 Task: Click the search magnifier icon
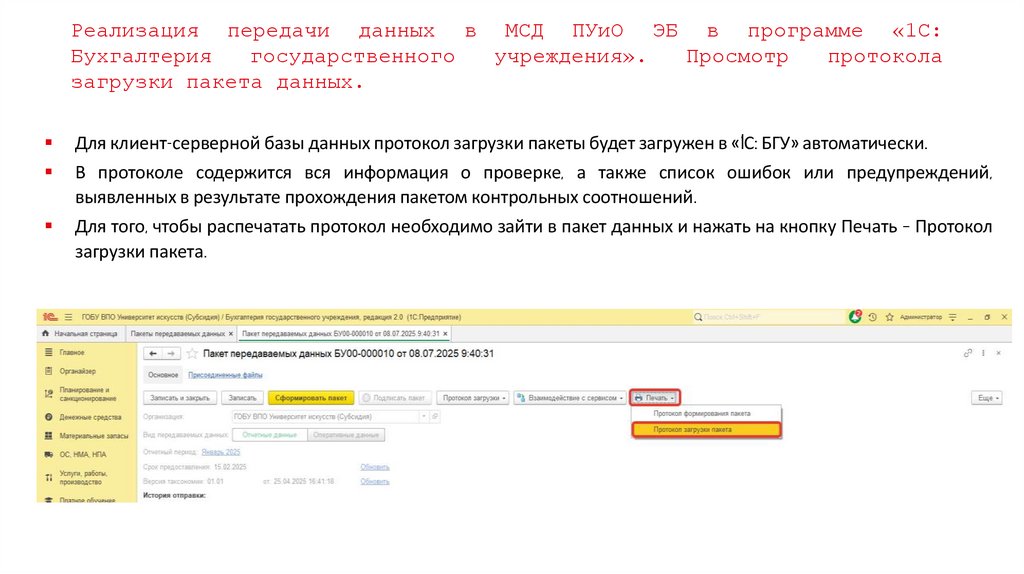pyautogui.click(x=698, y=317)
